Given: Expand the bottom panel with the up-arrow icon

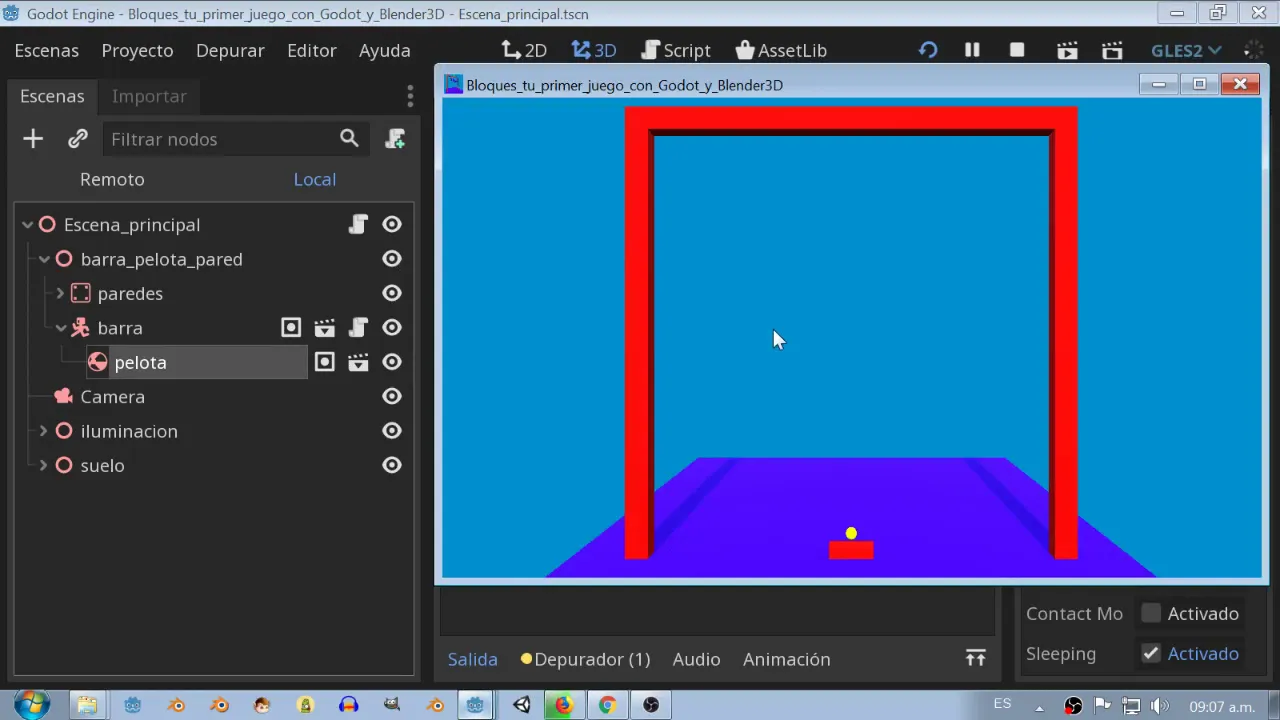Looking at the screenshot, I should [x=975, y=658].
